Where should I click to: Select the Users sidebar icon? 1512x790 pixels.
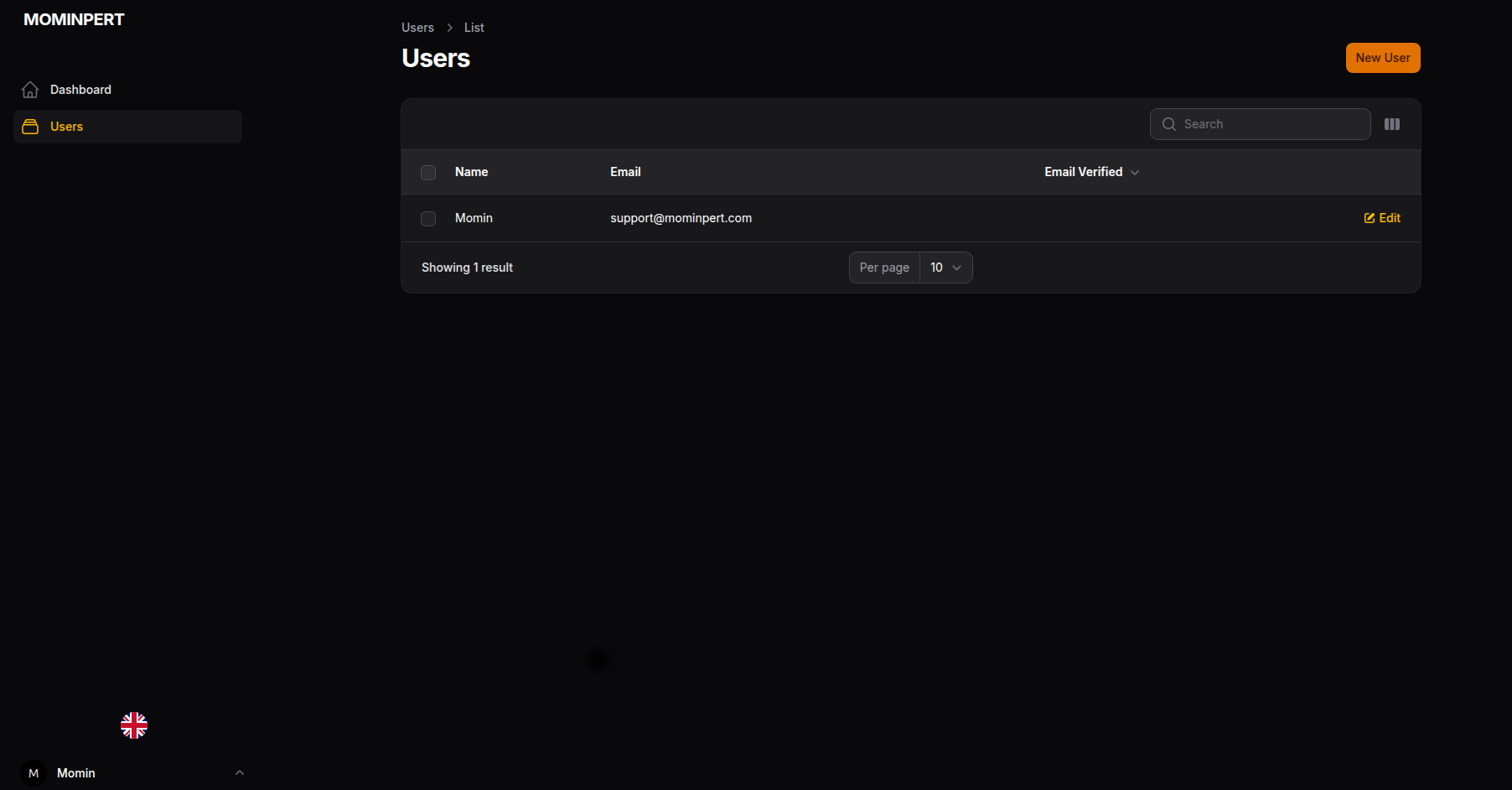(x=30, y=127)
